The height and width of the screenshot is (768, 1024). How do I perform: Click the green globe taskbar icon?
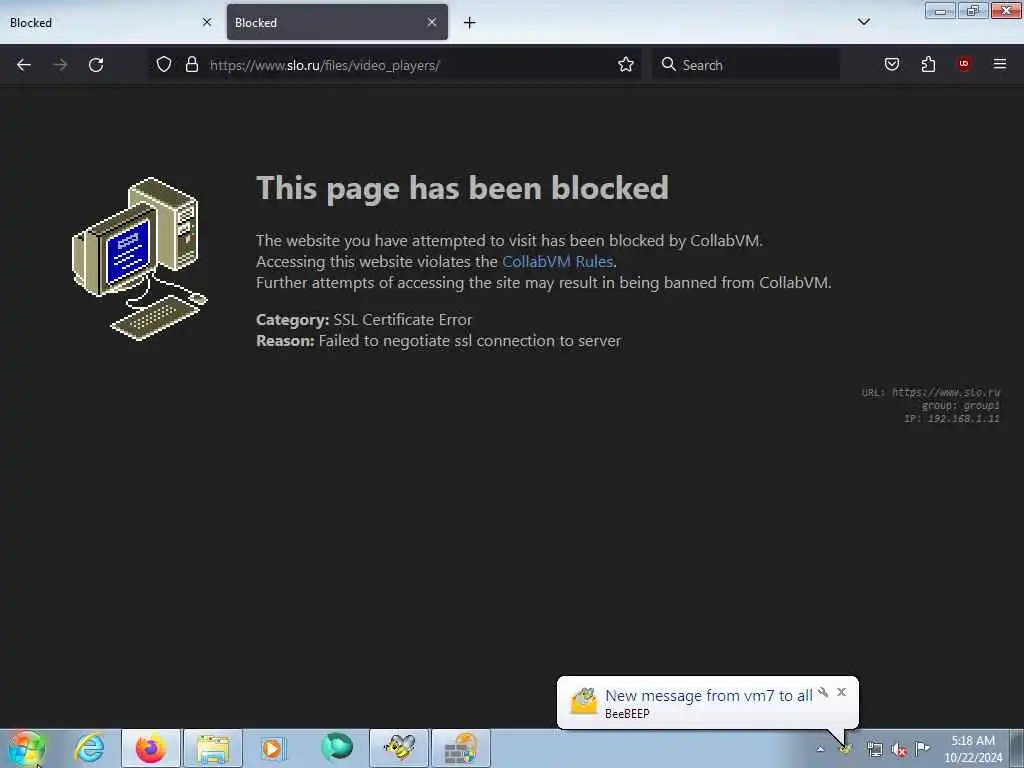point(337,748)
